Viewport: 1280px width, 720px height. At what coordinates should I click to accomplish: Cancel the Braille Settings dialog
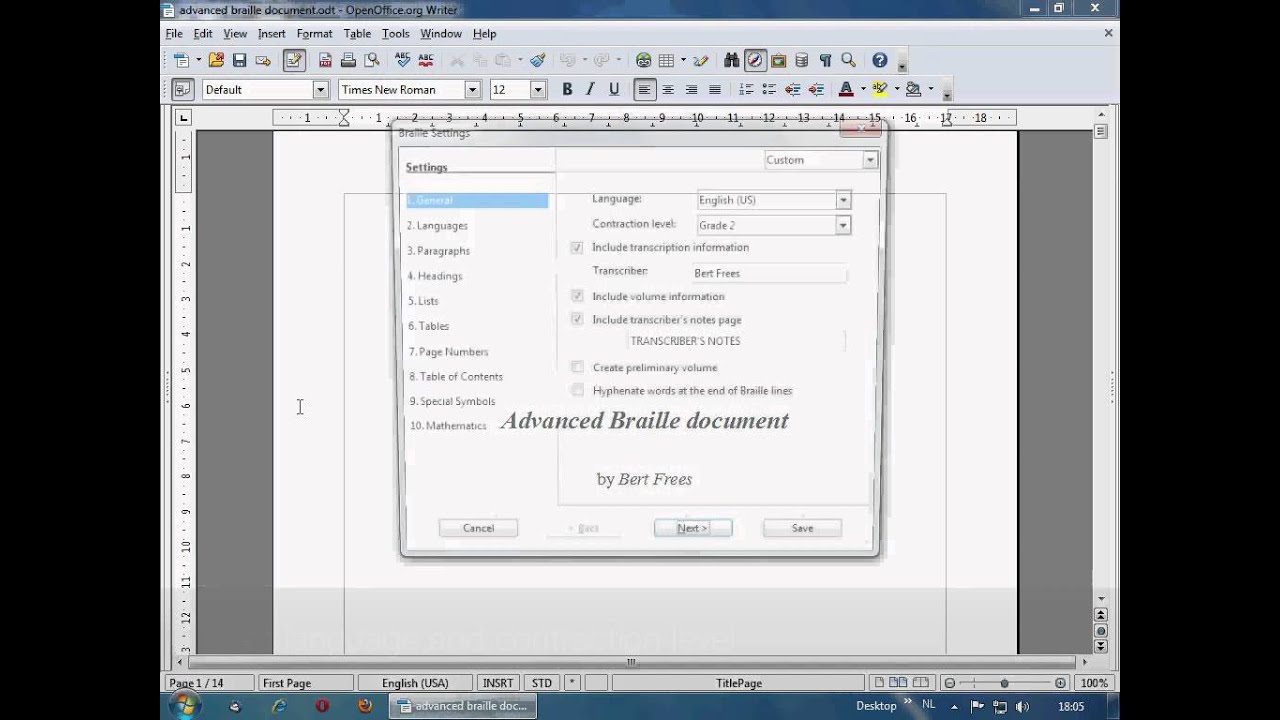(478, 528)
